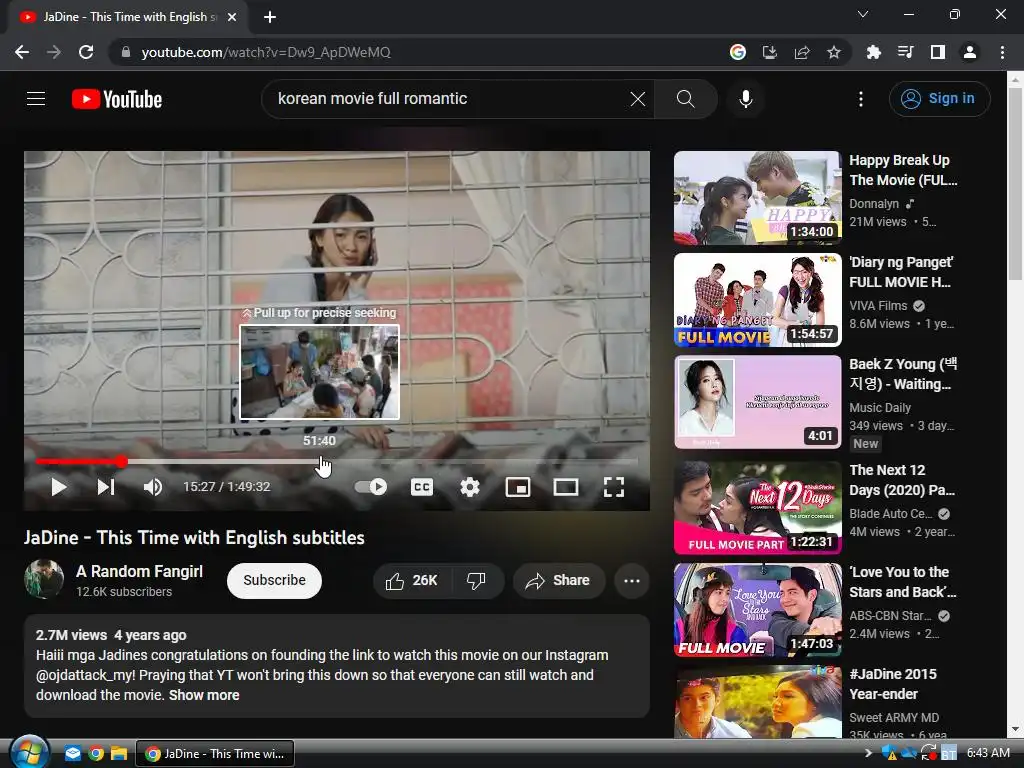Open 'Diary ng Panget' FULL MOVIE title
The image size is (1024, 768).
click(x=901, y=272)
